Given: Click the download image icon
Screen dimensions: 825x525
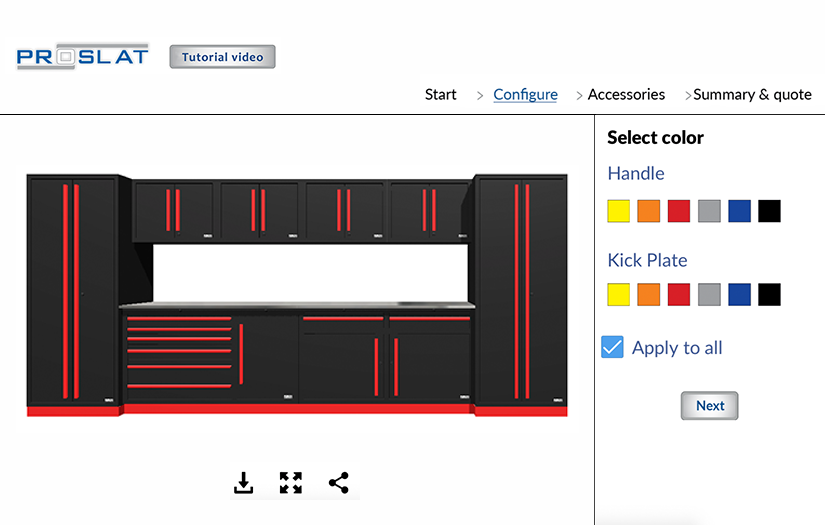Looking at the screenshot, I should (243, 482).
